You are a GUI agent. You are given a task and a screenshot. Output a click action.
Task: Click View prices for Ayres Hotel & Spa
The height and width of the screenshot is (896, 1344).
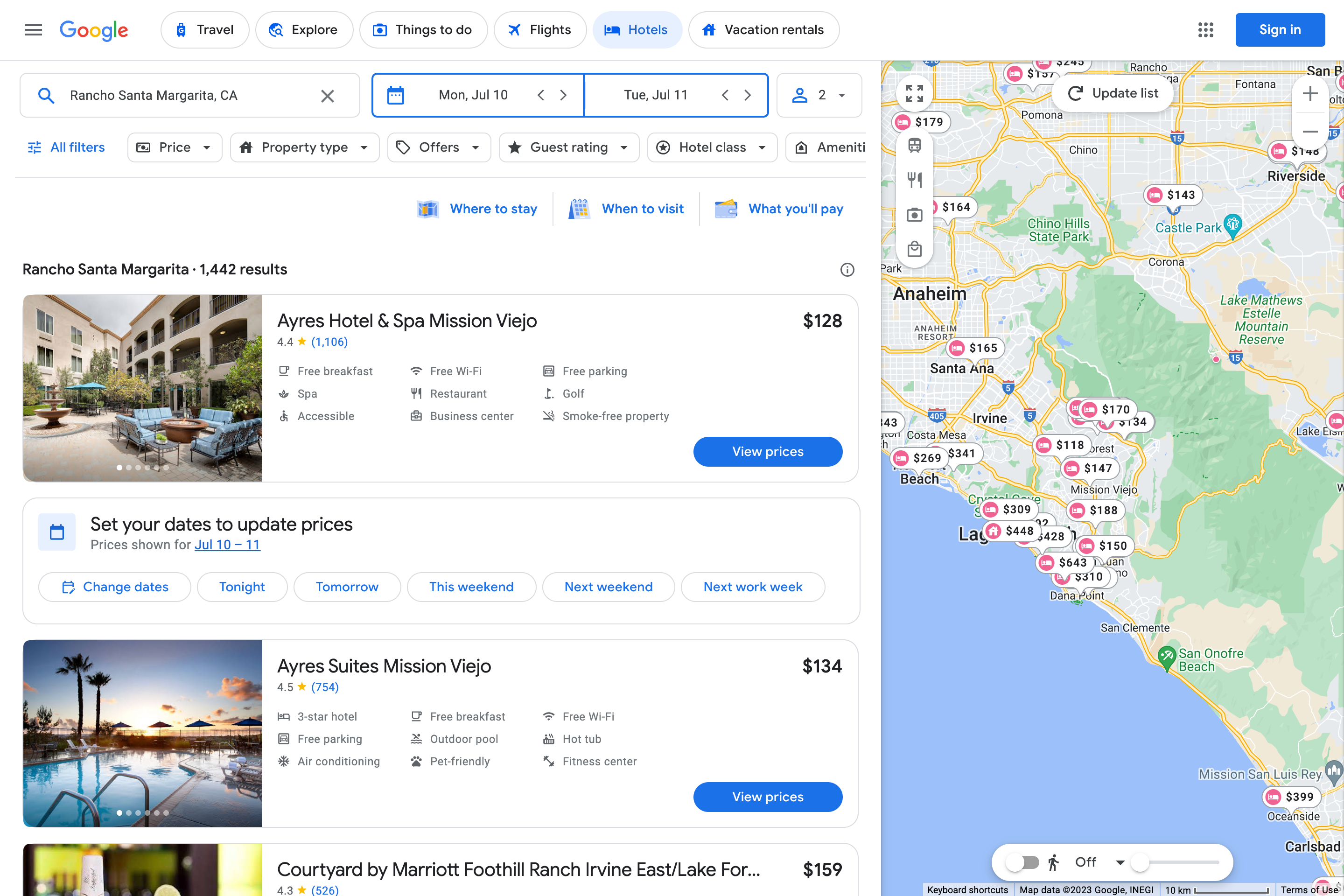(767, 451)
